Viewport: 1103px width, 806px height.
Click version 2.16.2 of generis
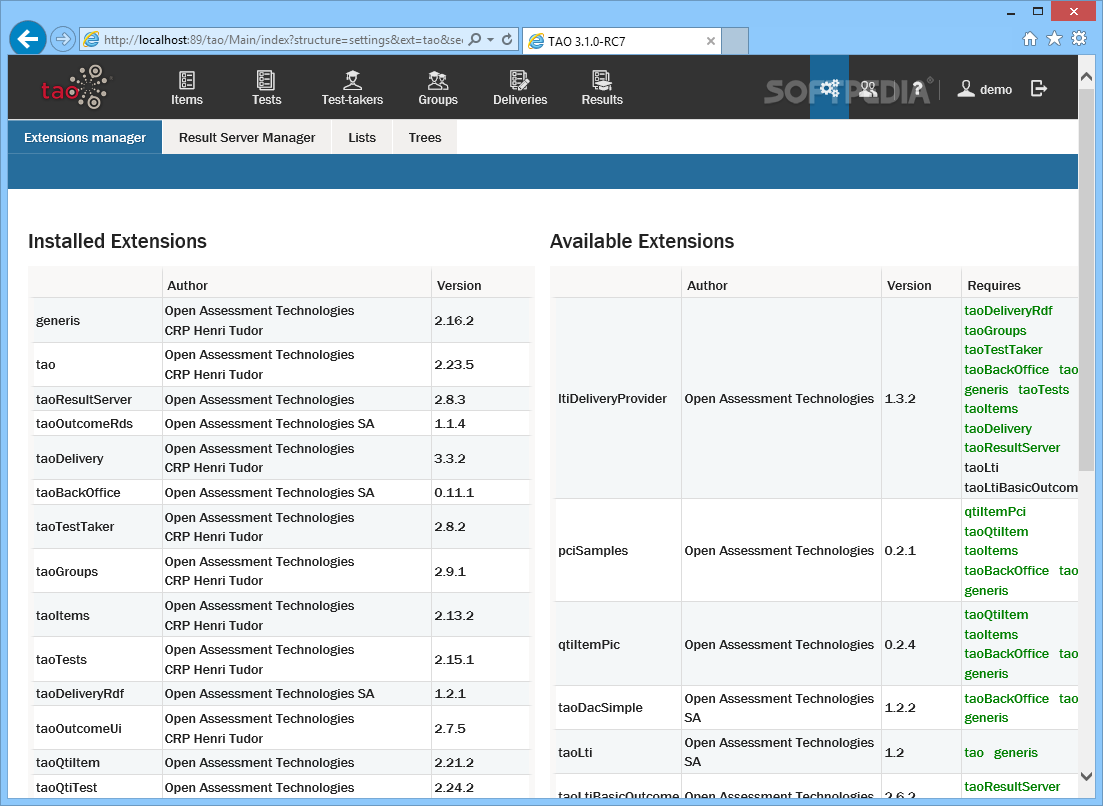[454, 320]
